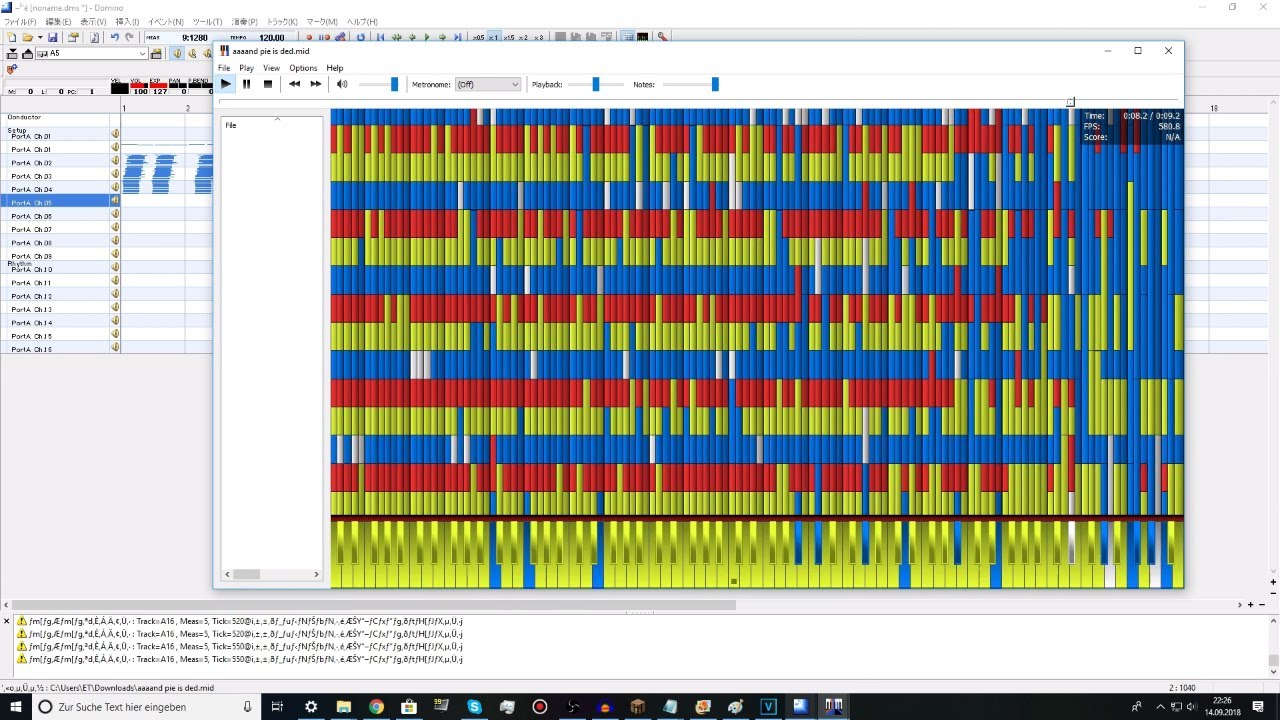Click the dropdown arrow next to the open folder icon
The image size is (1280, 720).
40,37
